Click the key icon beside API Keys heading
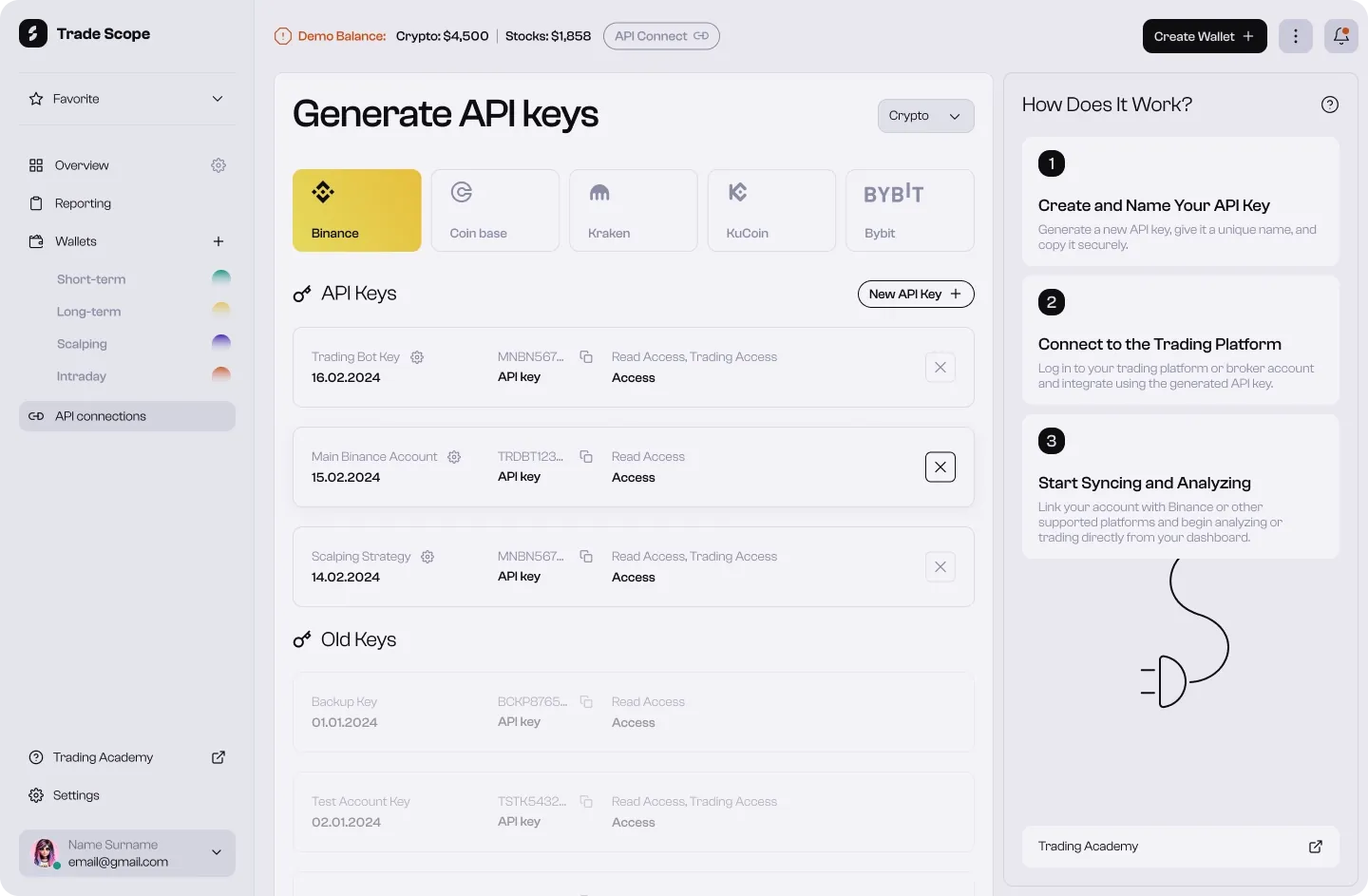1368x896 pixels. pyautogui.click(x=302, y=295)
